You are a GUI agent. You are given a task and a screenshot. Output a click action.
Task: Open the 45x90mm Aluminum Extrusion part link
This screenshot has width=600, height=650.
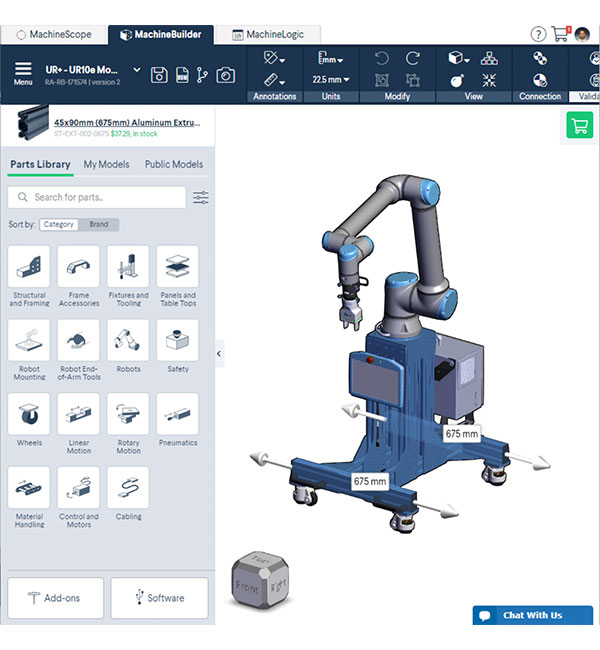pyautogui.click(x=127, y=123)
